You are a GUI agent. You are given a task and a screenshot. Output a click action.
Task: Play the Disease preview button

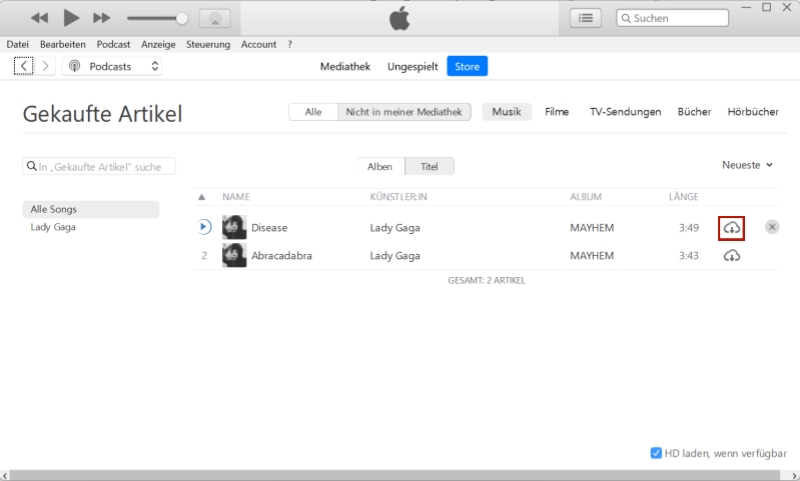pos(204,227)
